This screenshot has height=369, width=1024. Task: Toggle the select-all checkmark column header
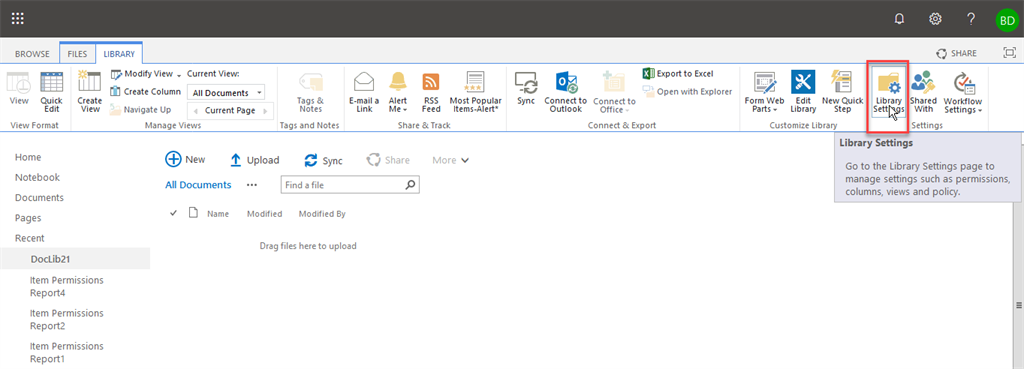(173, 213)
